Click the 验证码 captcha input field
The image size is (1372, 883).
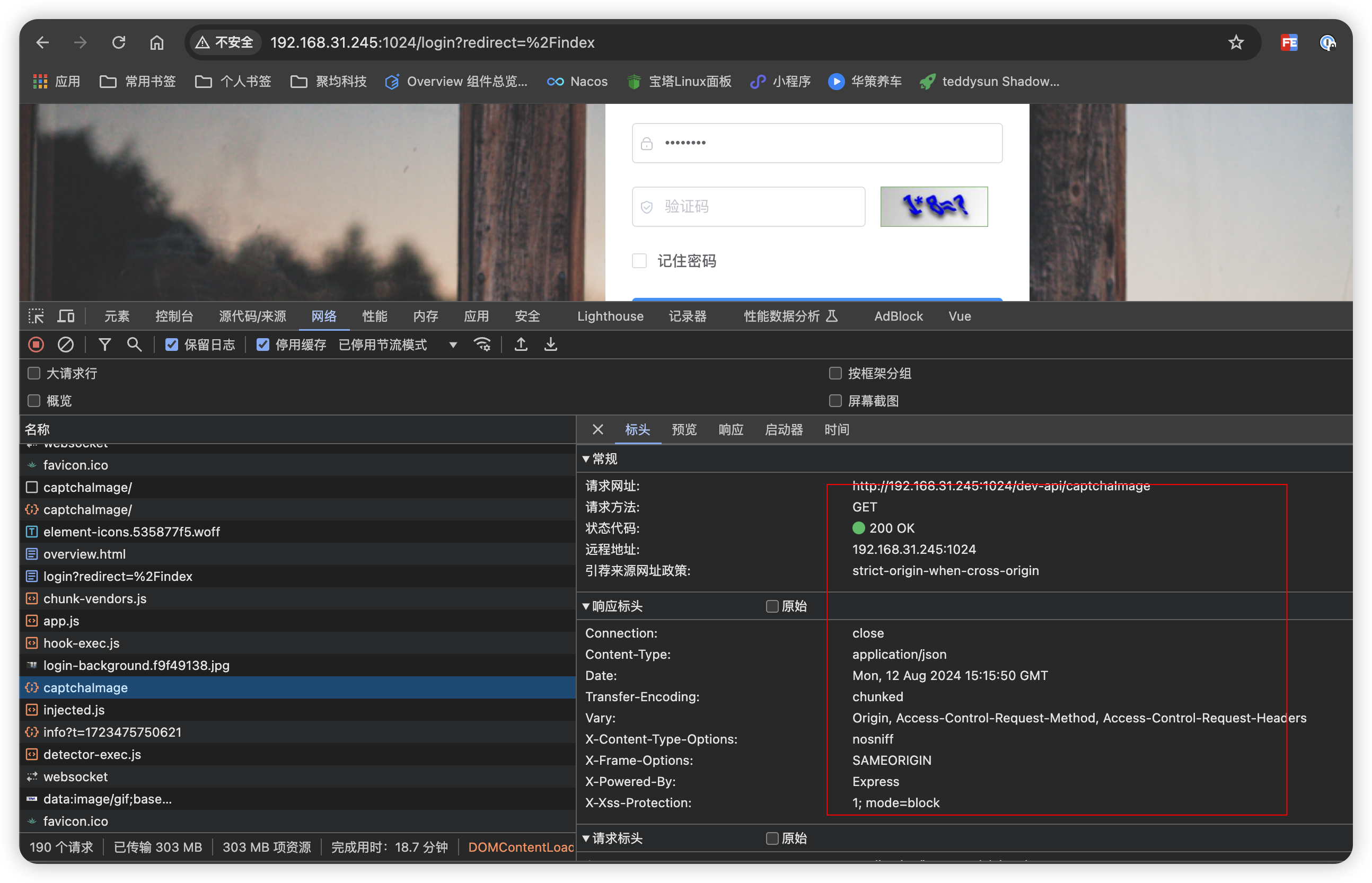click(748, 206)
